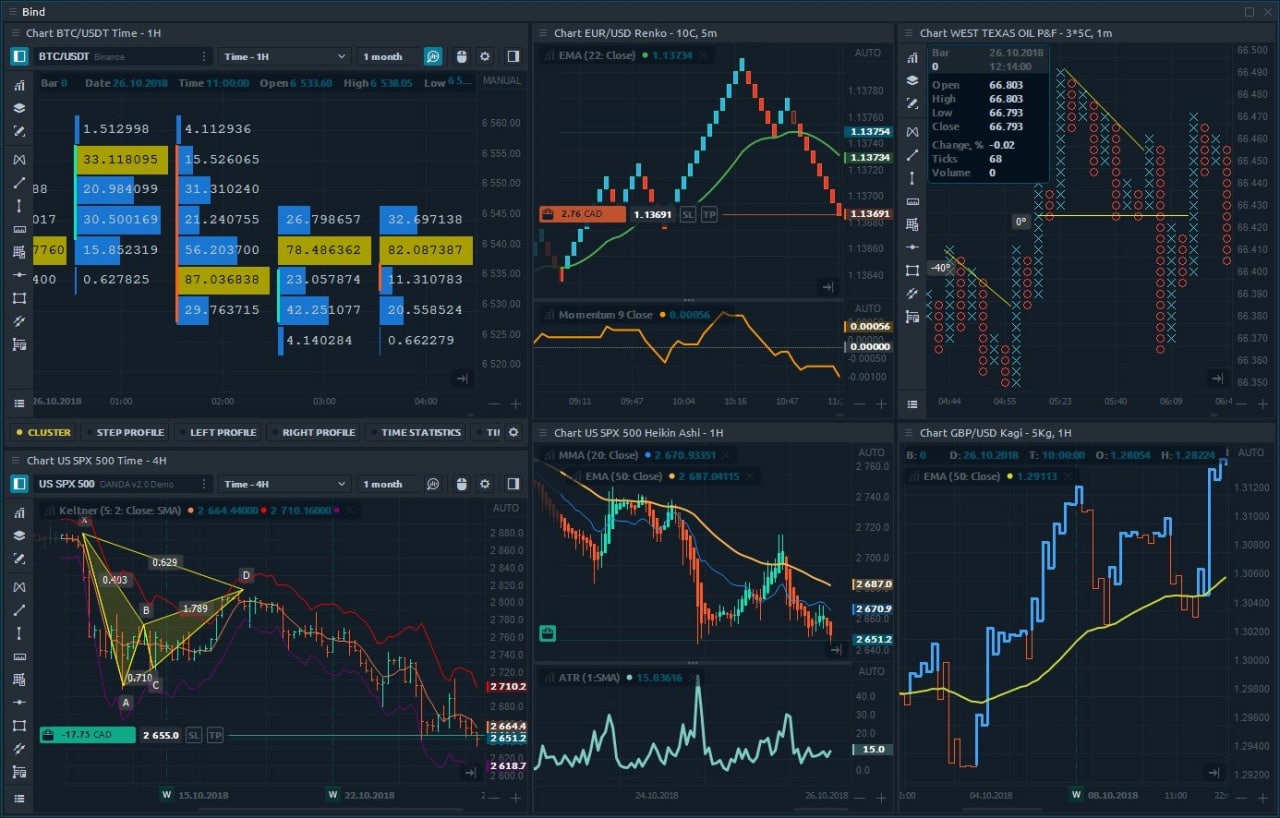Screen dimensions: 1280x818
Task: Select Chart US SPX 500 Time - 4H title
Action: tap(97, 460)
